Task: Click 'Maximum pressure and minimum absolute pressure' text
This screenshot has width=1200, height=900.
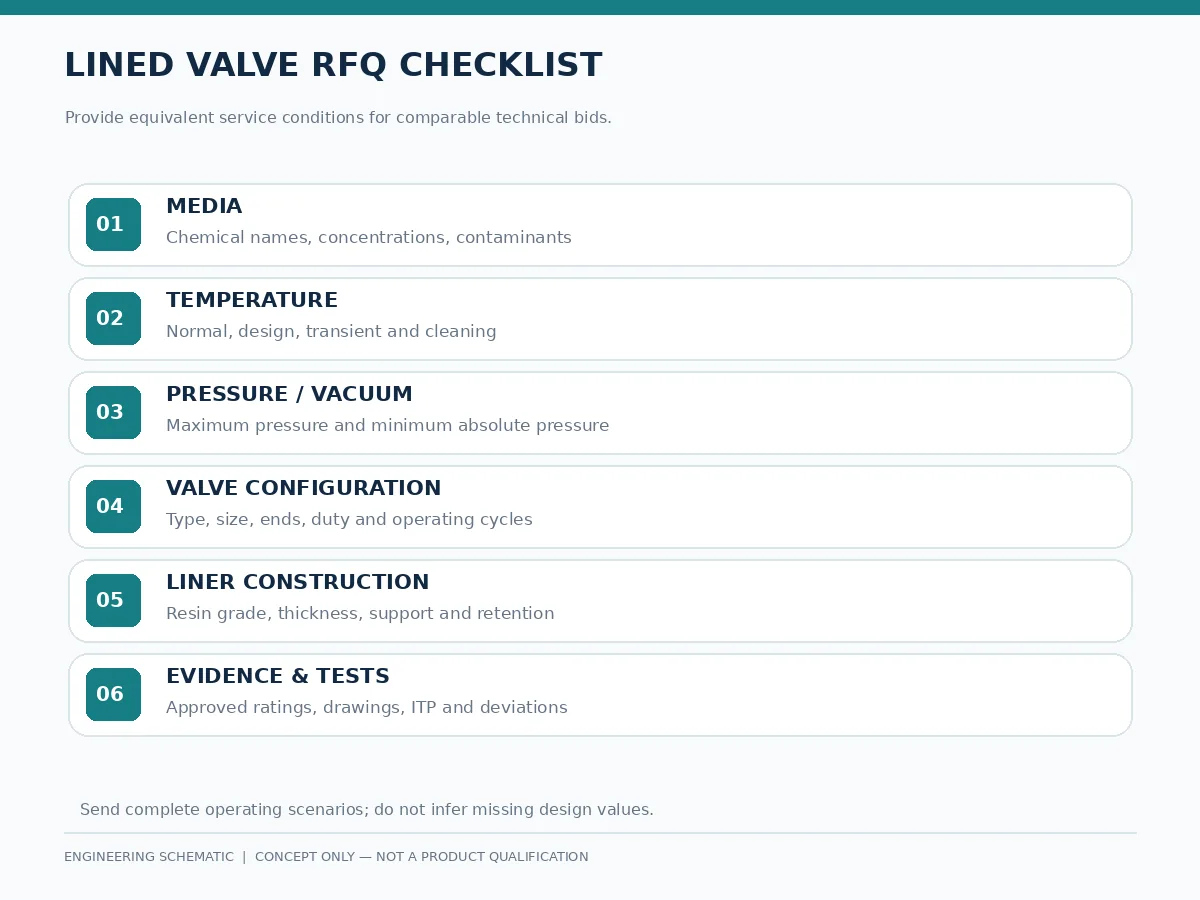Action: click(388, 426)
